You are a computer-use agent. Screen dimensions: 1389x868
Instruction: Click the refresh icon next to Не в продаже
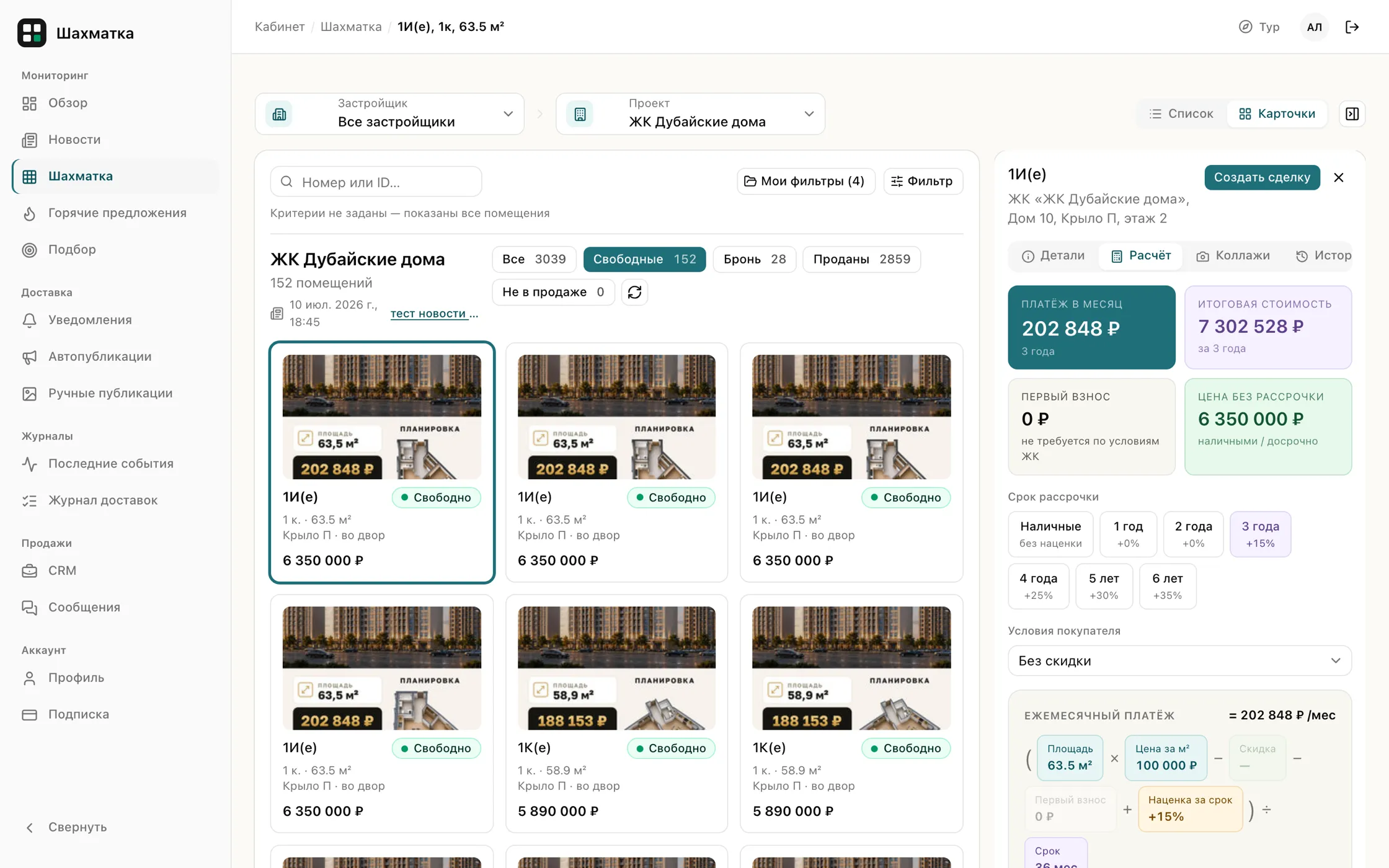pyautogui.click(x=634, y=292)
